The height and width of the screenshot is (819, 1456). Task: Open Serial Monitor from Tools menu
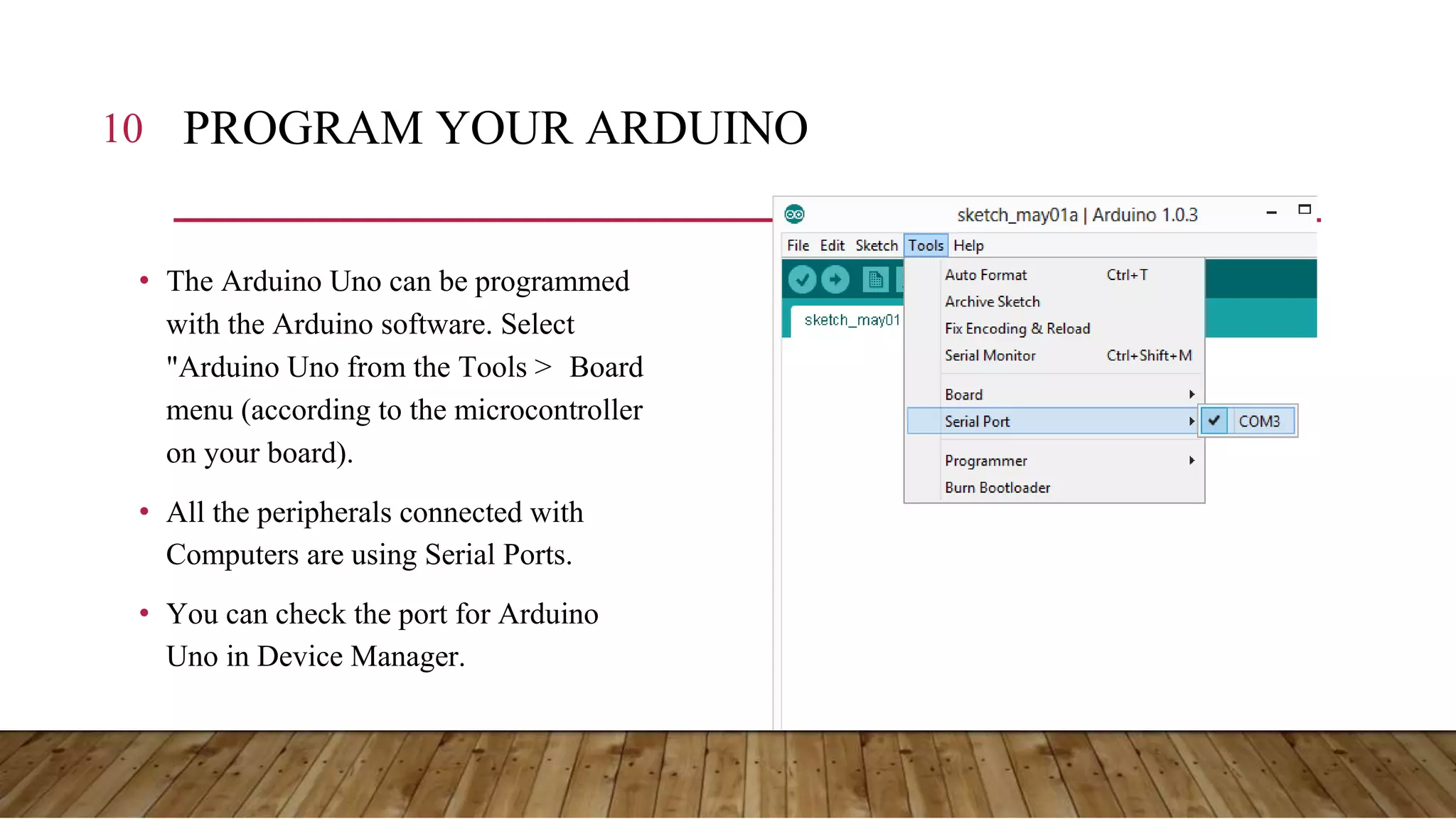[1054, 355]
